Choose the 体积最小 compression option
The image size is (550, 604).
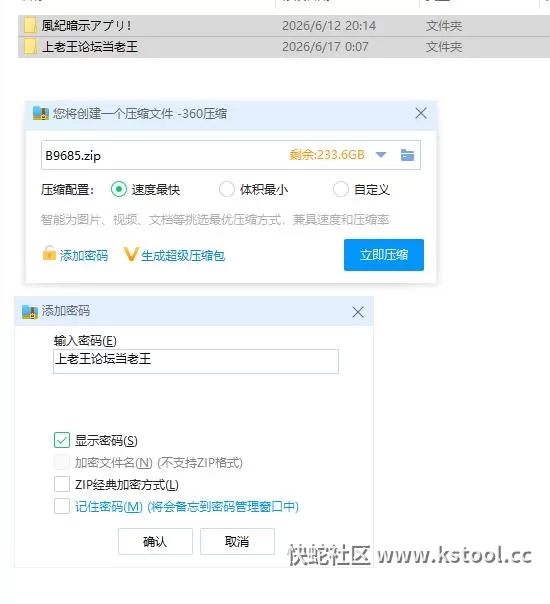pos(226,189)
